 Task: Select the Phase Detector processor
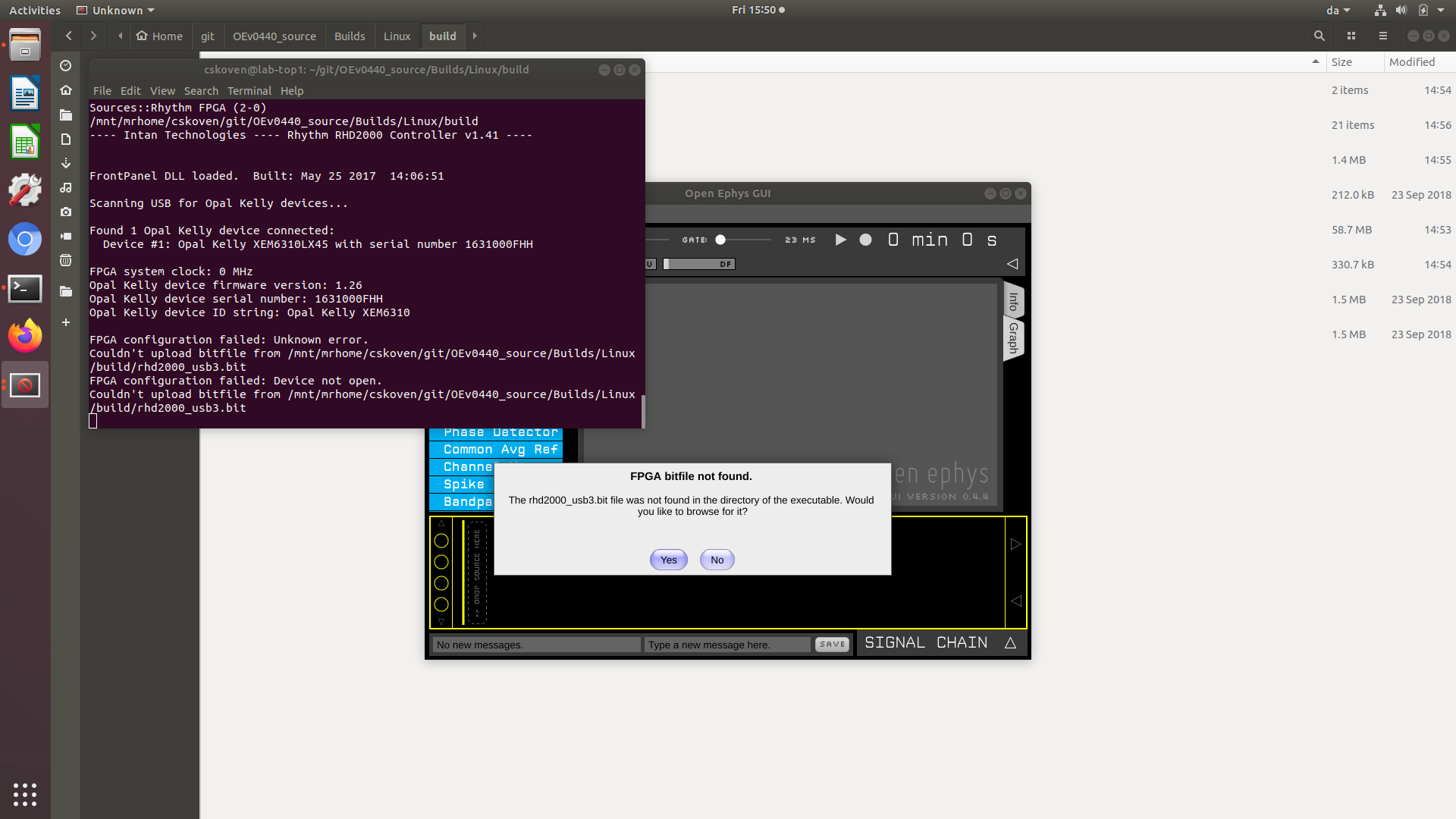[494, 431]
